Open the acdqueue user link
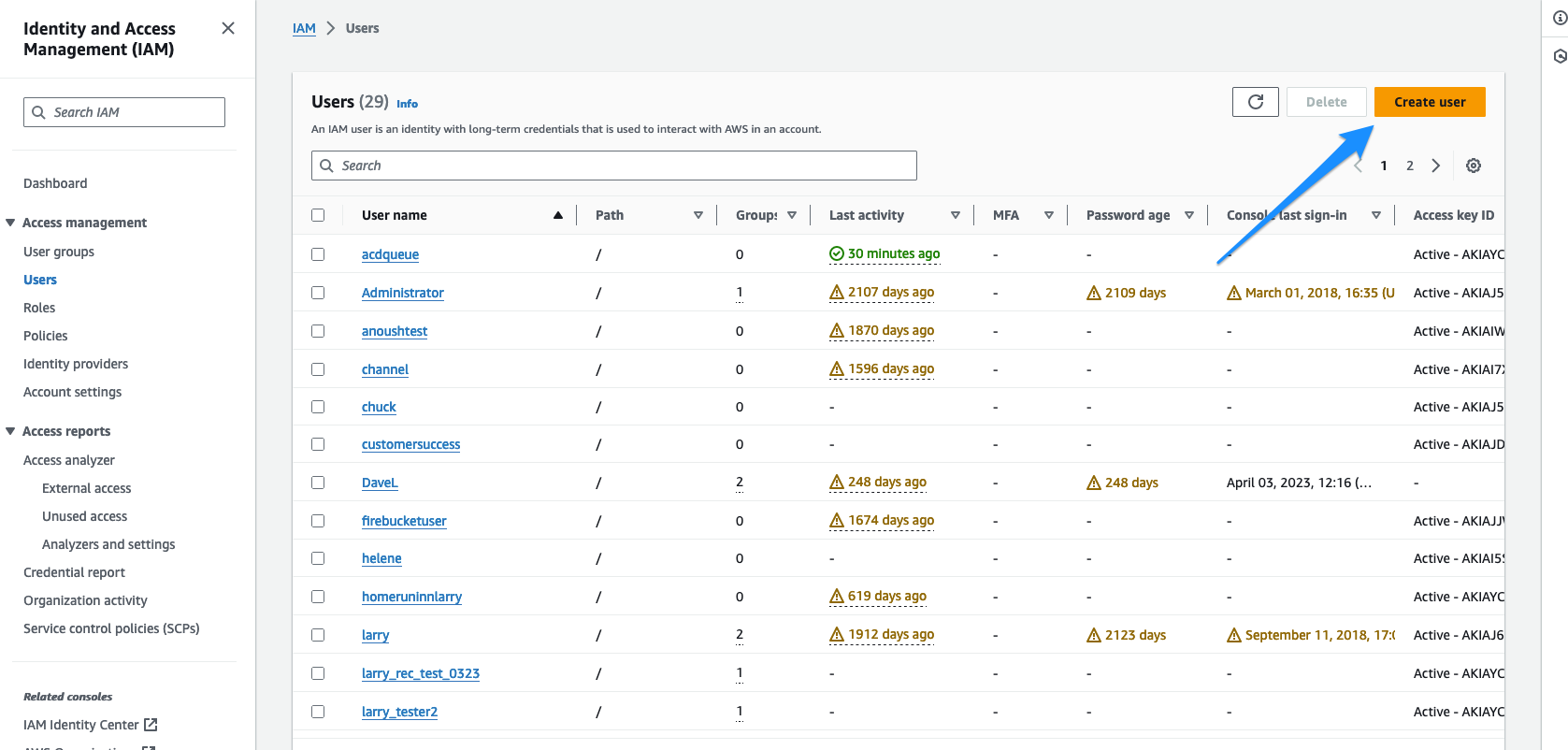 coord(390,254)
